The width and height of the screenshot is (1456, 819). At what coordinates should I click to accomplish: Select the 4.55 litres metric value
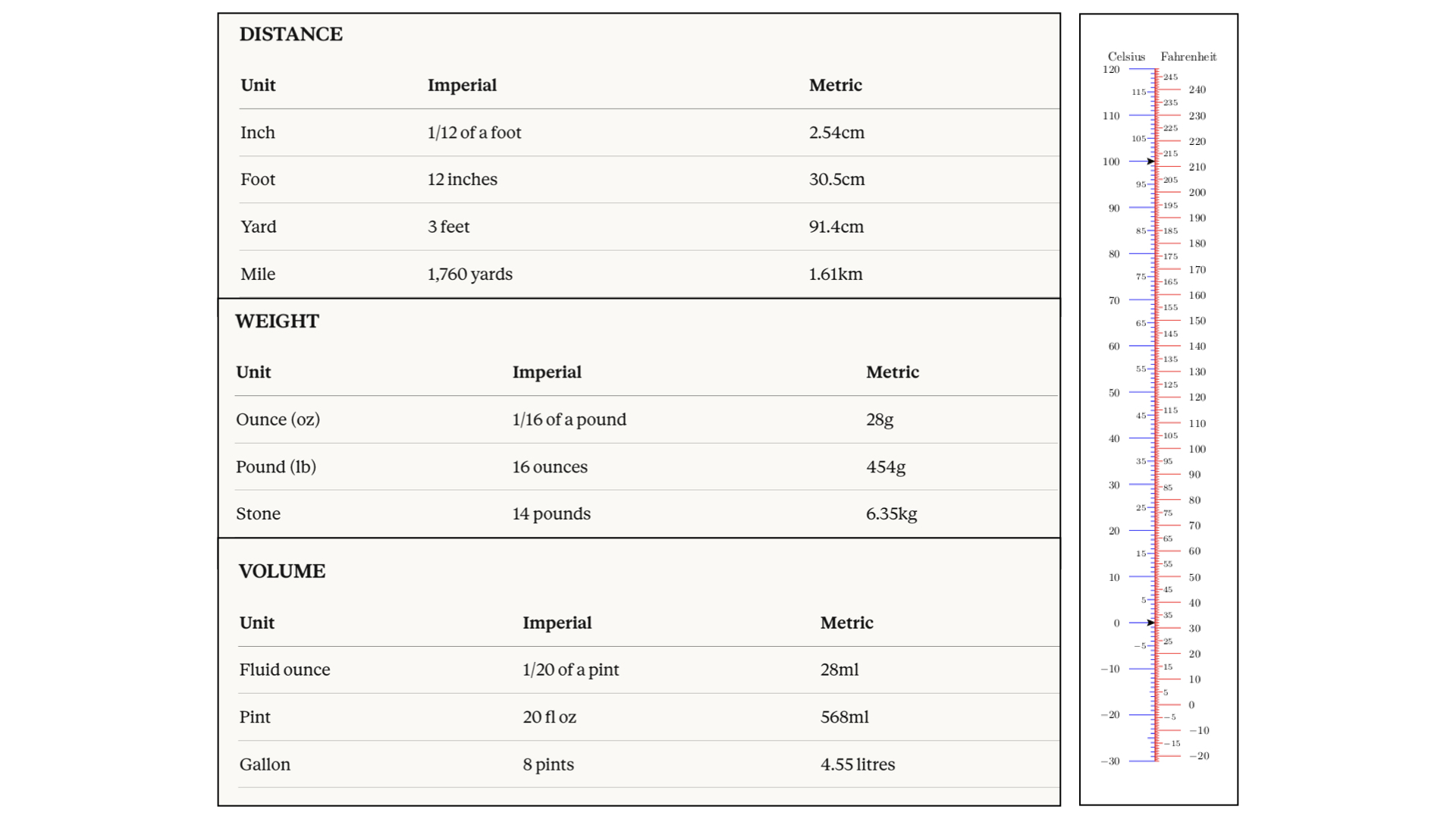(858, 764)
